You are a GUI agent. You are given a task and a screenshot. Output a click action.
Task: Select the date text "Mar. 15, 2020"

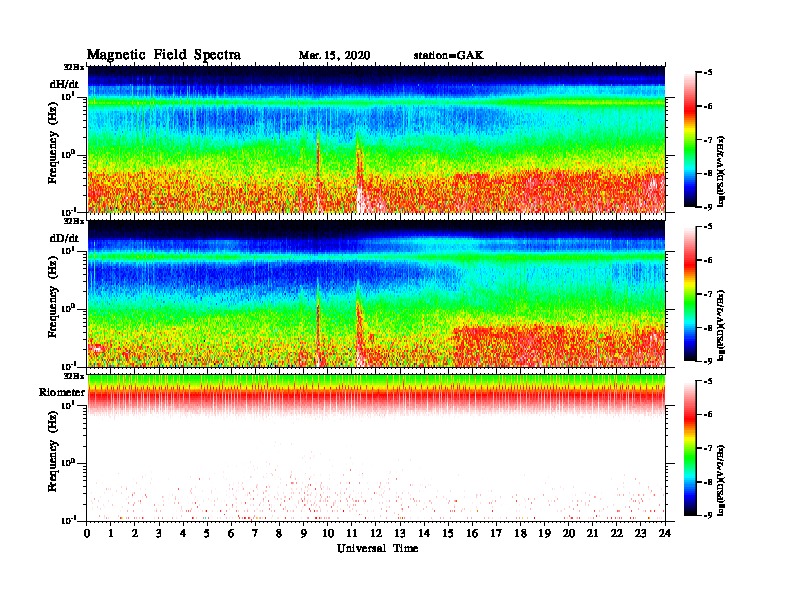(x=334, y=56)
